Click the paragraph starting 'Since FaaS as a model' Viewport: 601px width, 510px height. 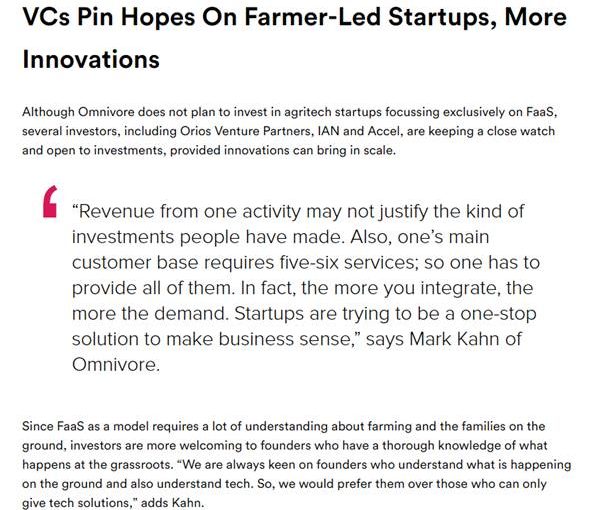pos(297,464)
